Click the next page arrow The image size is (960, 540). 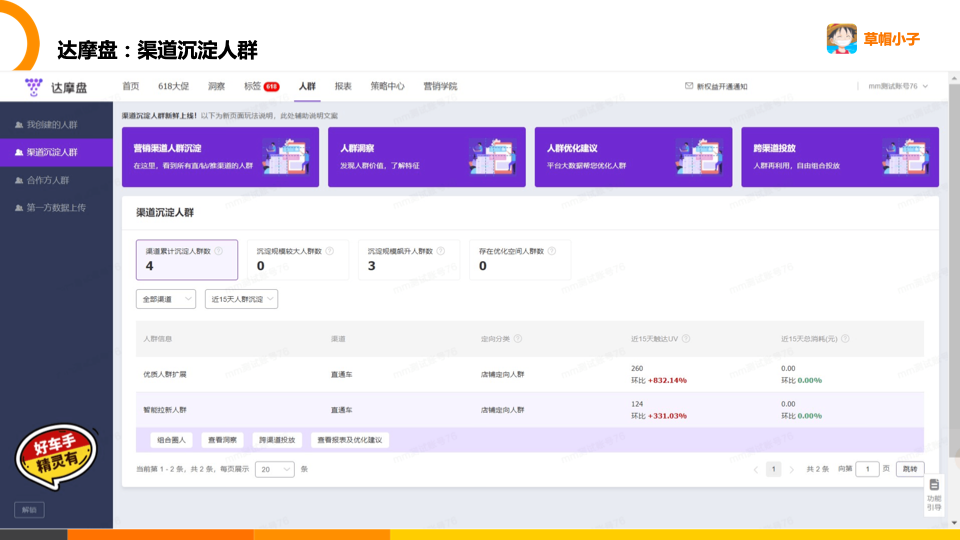coord(791,470)
